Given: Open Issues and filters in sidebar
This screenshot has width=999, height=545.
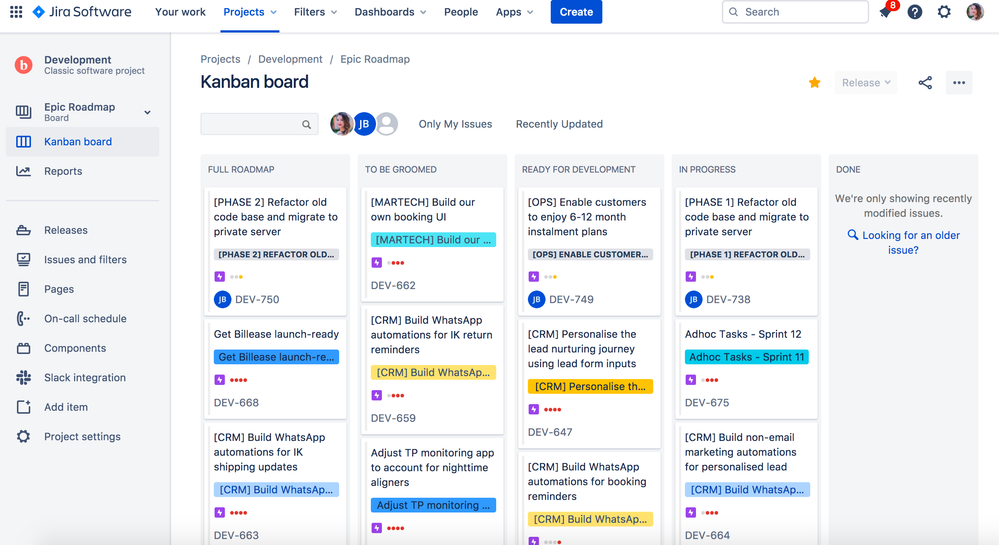Looking at the screenshot, I should (x=83, y=259).
